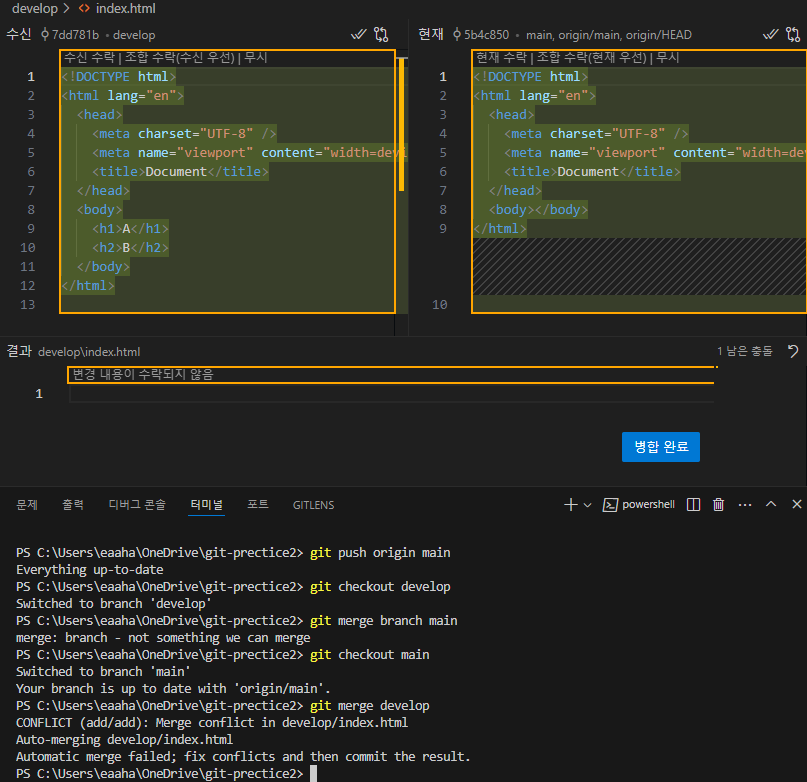Click 'merge: branch - not something we can merge'
The image size is (807, 782).
click(x=163, y=637)
